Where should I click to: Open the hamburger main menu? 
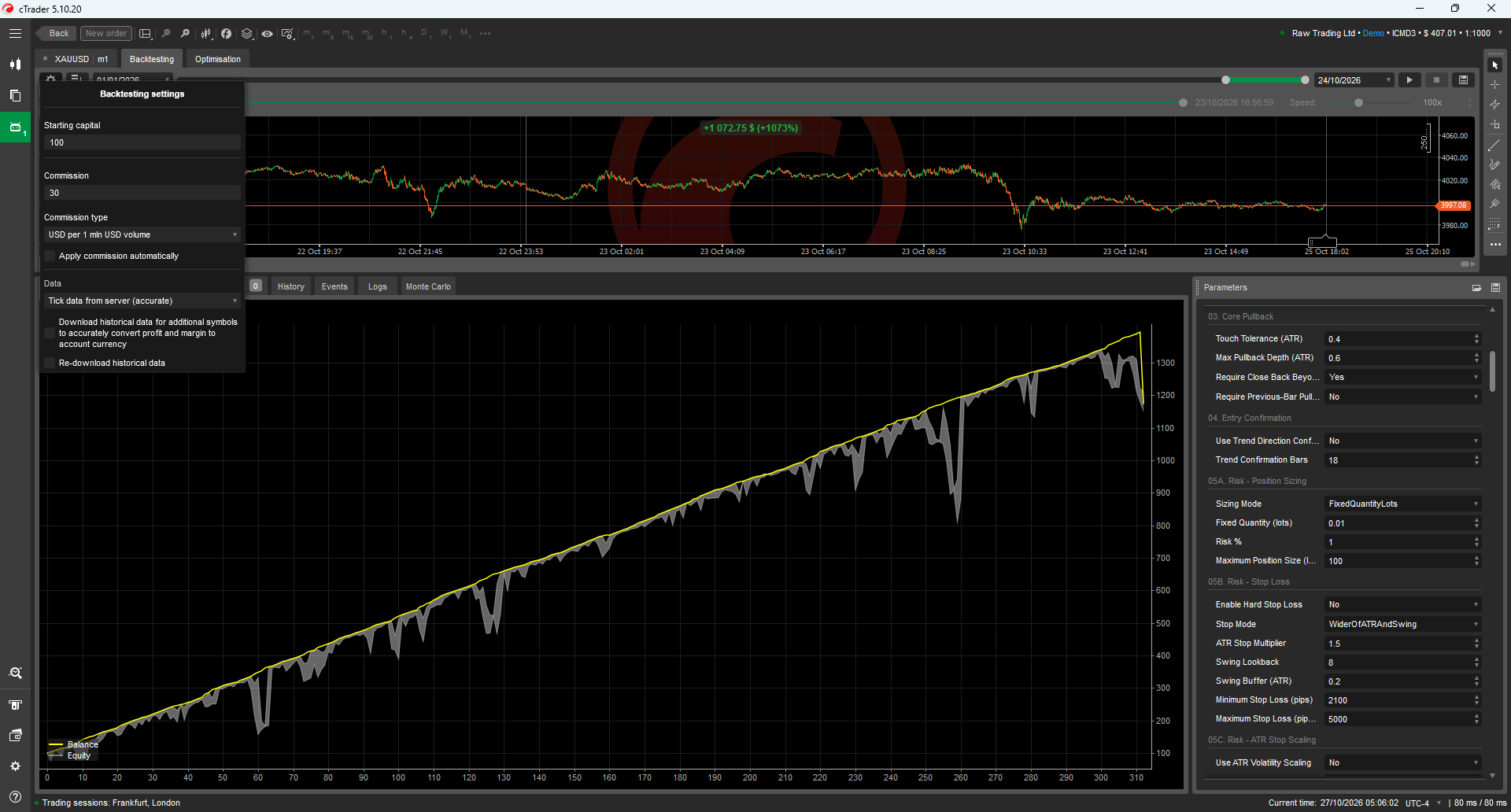(15, 34)
